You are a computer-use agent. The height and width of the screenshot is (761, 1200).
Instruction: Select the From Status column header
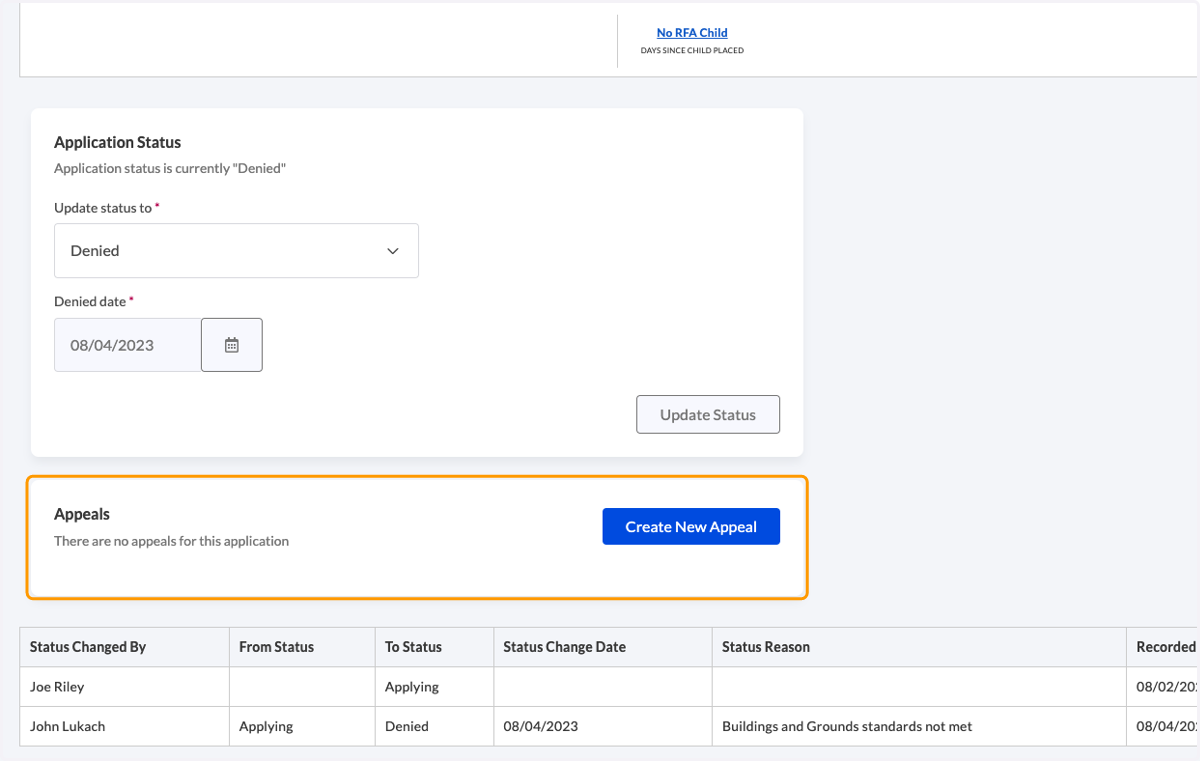[x=301, y=647]
